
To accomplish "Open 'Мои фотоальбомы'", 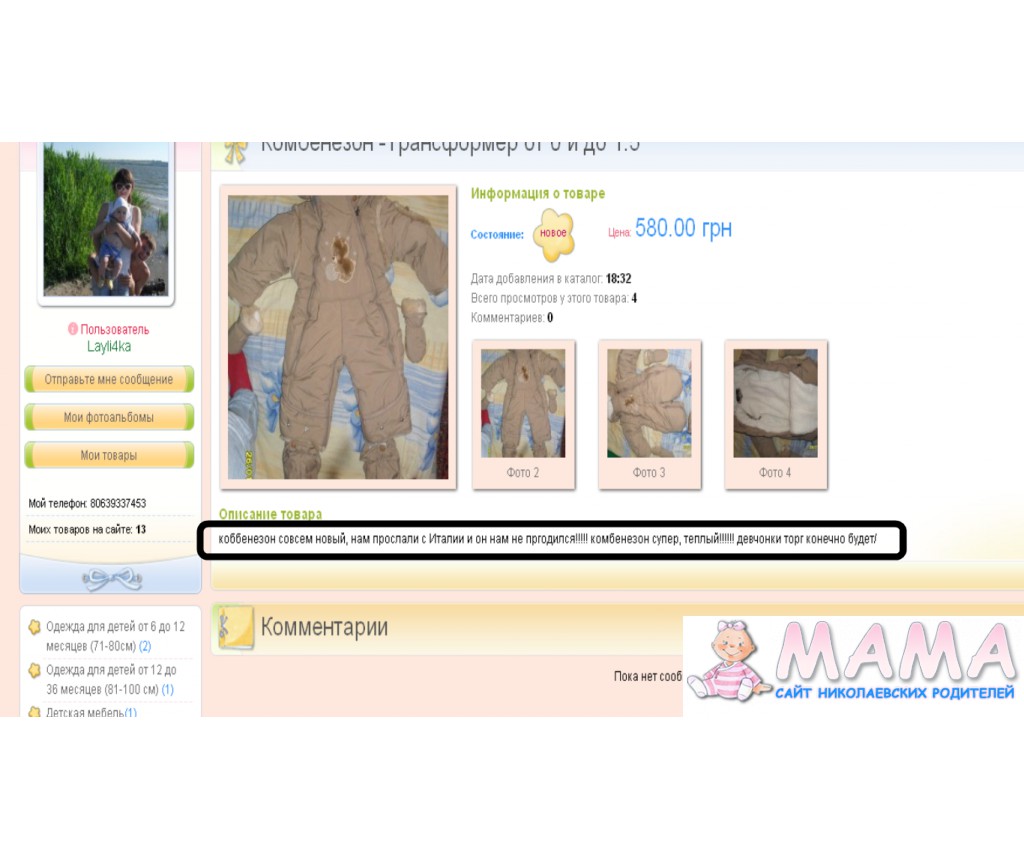I will click(x=109, y=417).
